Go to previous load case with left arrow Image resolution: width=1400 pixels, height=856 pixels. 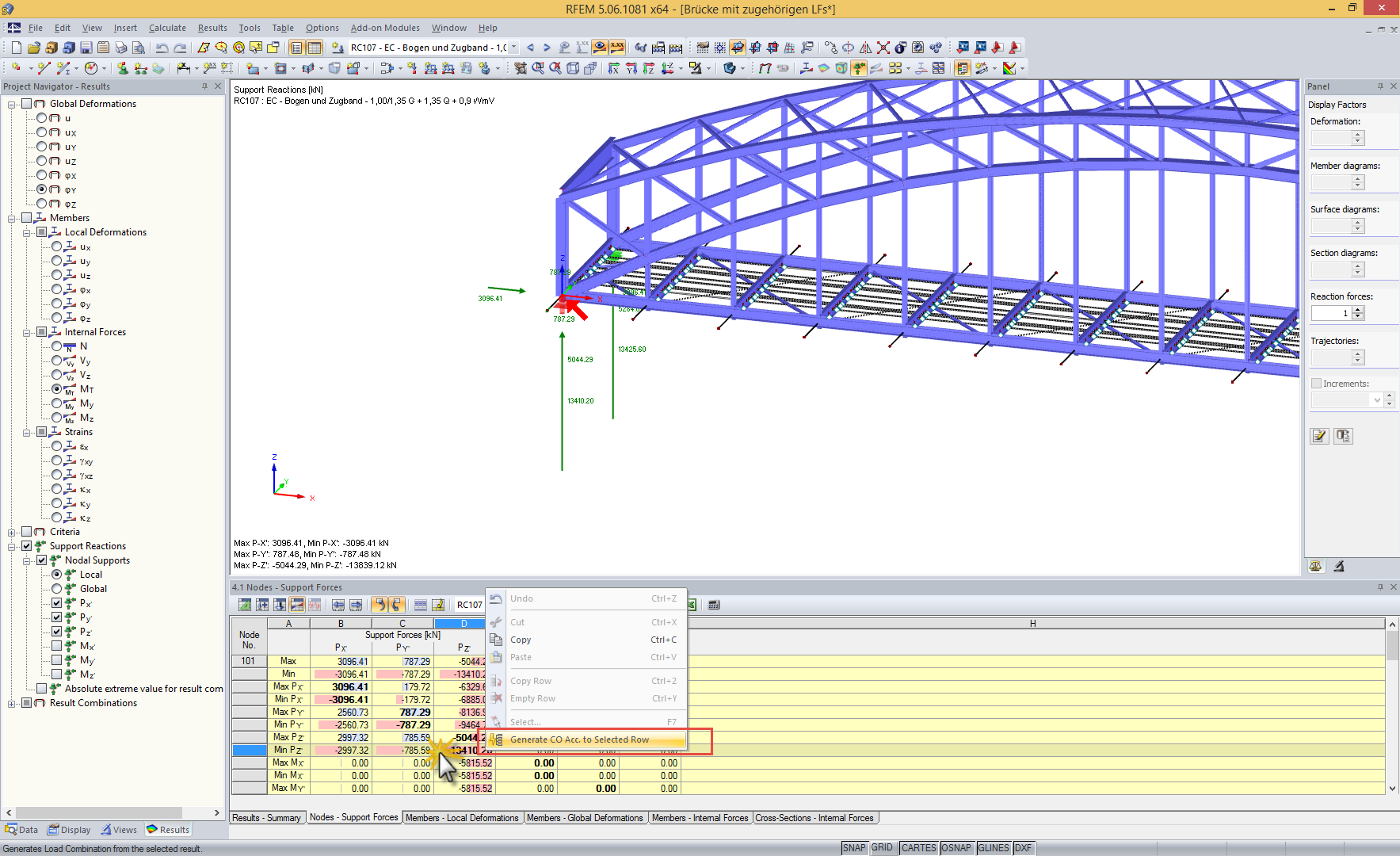pyautogui.click(x=530, y=48)
